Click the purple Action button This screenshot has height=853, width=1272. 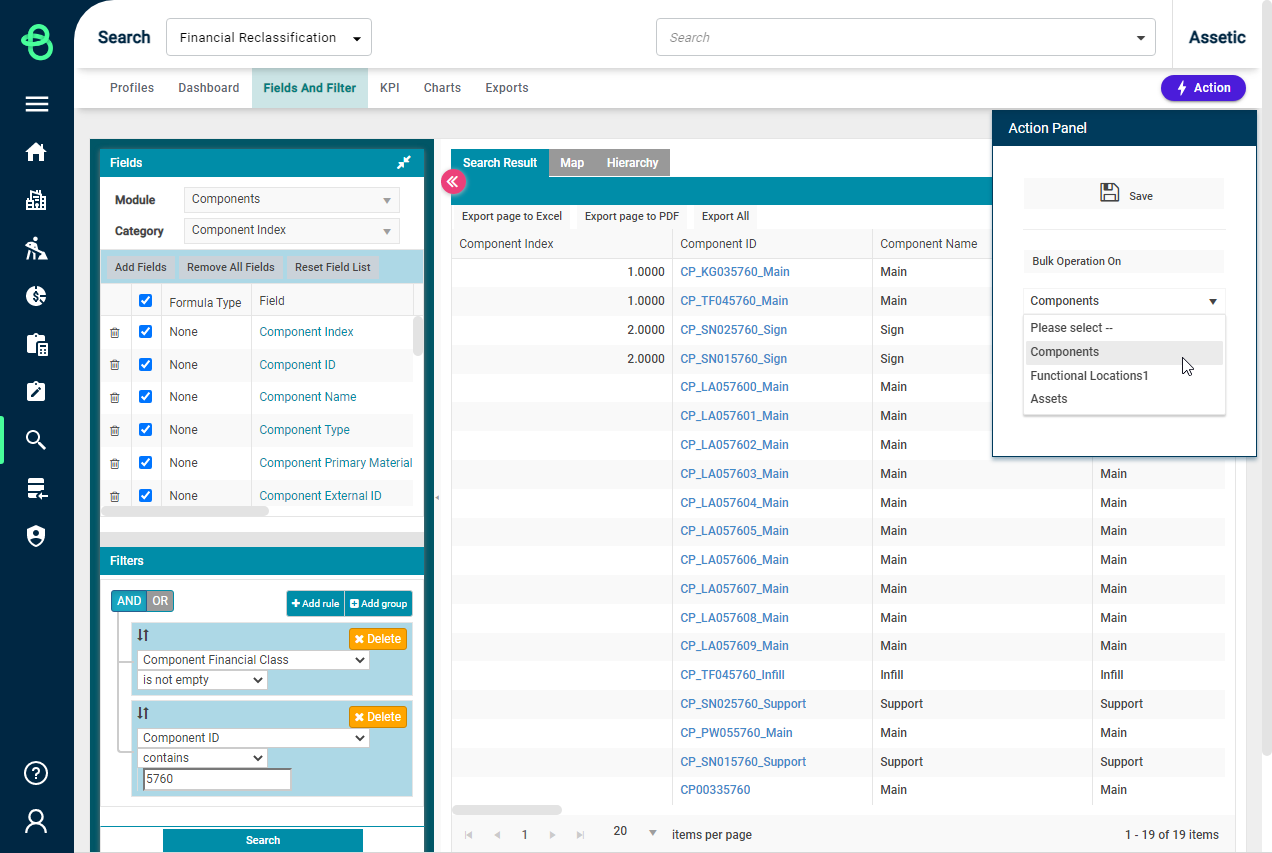point(1203,88)
